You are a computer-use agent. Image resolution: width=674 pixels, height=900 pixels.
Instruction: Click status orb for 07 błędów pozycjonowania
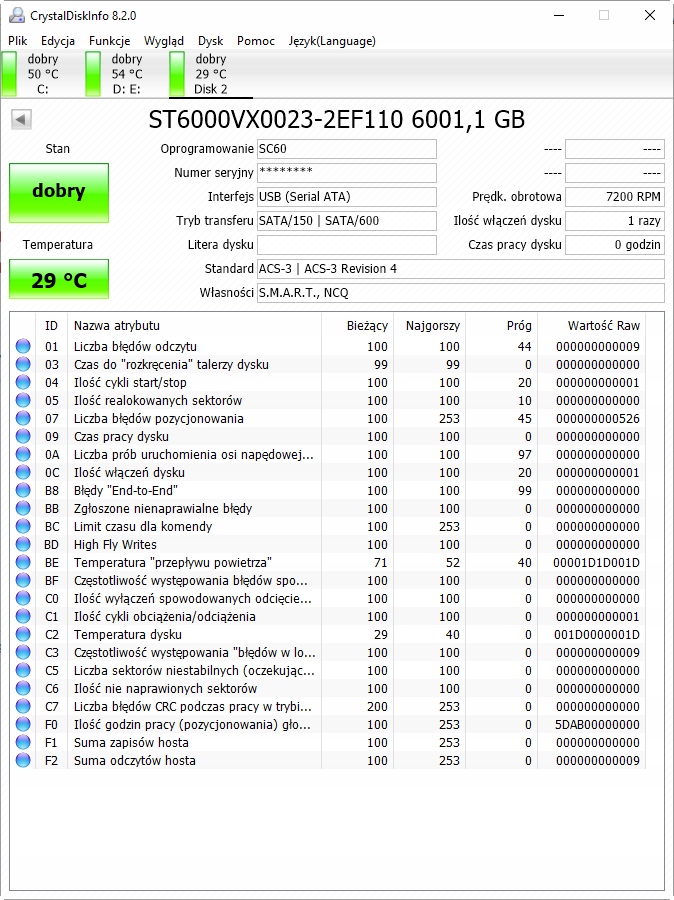tap(23, 418)
